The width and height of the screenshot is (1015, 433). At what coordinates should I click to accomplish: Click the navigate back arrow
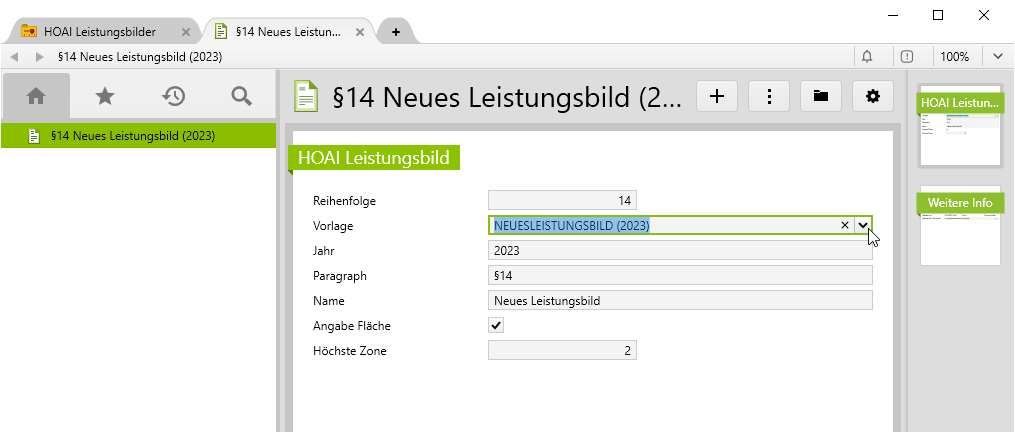[14, 57]
